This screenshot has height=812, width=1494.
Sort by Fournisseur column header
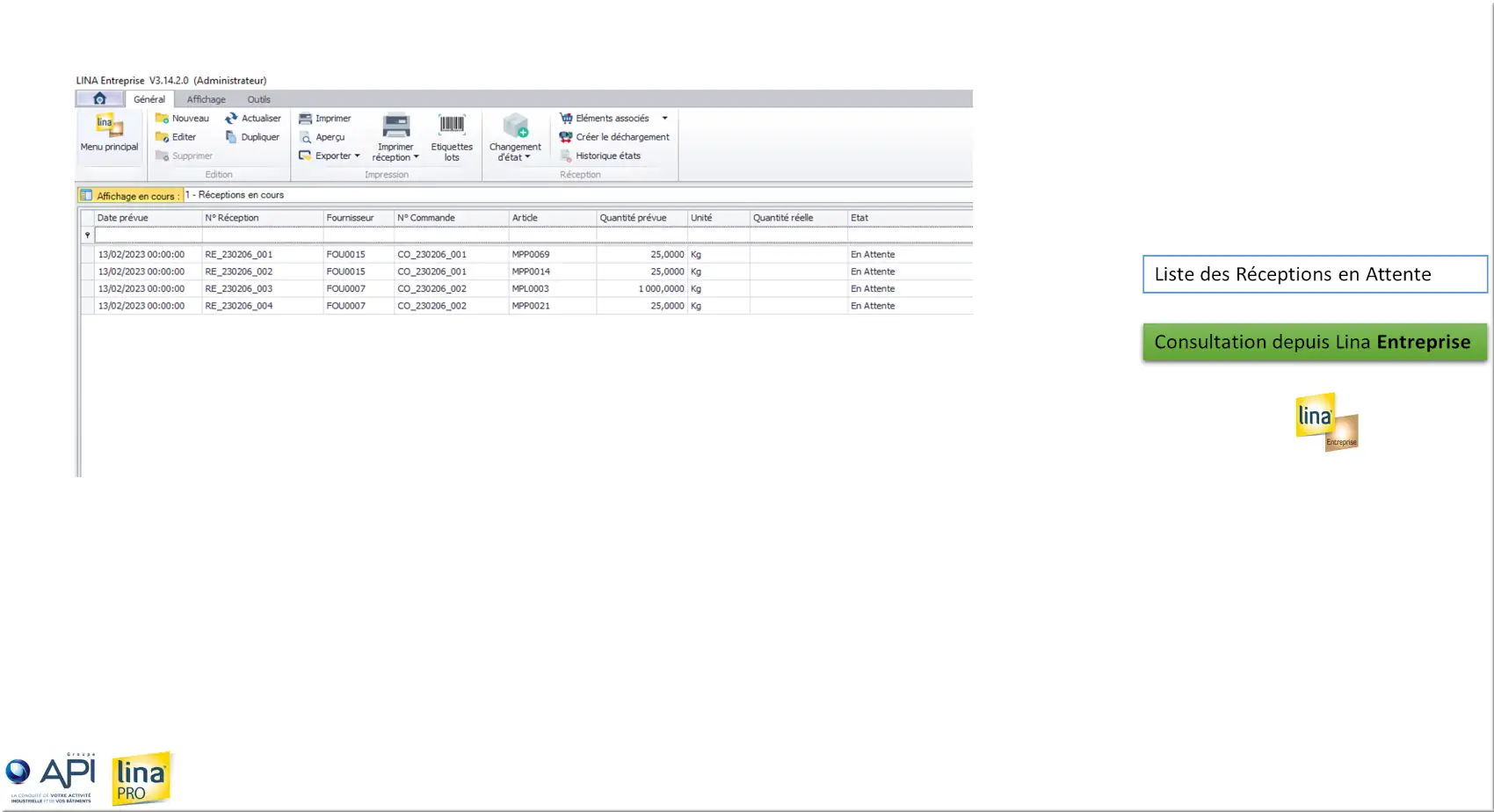[359, 218]
